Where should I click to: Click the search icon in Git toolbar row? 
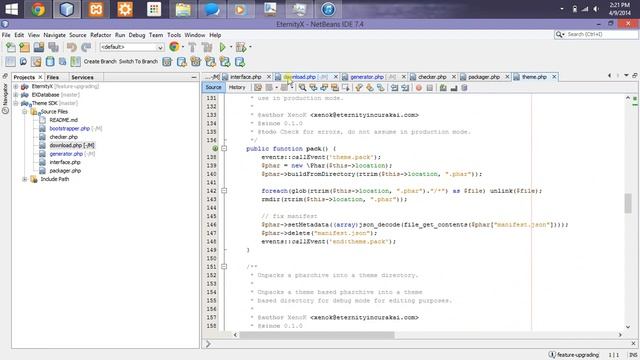[x=23, y=62]
